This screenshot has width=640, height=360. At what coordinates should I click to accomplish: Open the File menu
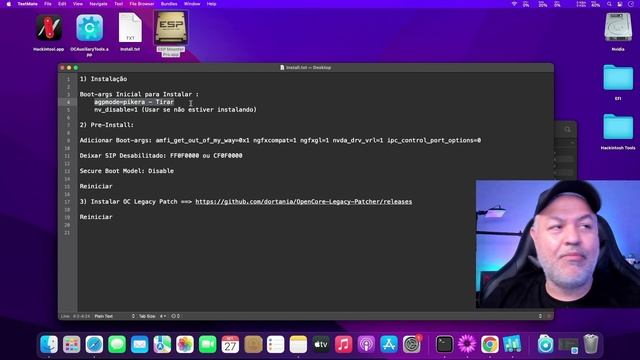pos(48,4)
